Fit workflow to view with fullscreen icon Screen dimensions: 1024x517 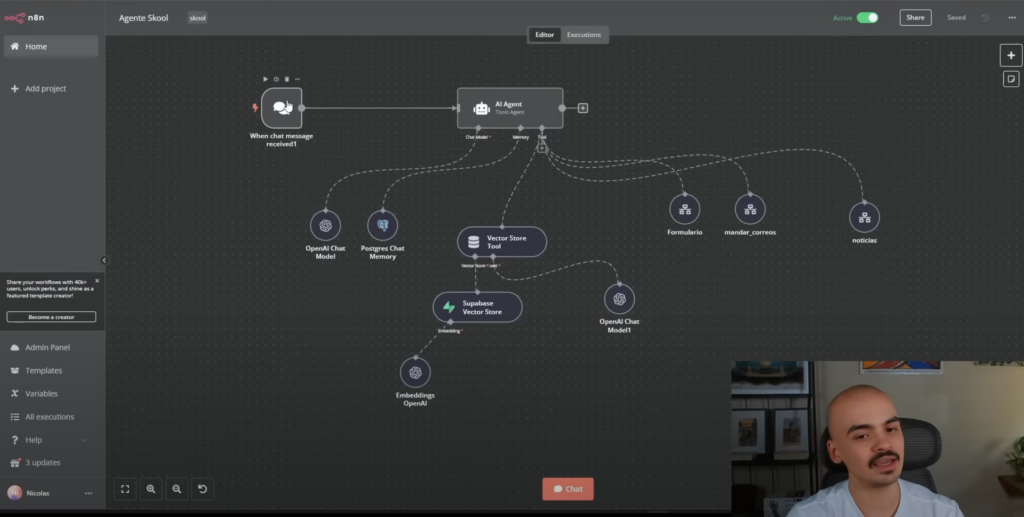coord(125,489)
